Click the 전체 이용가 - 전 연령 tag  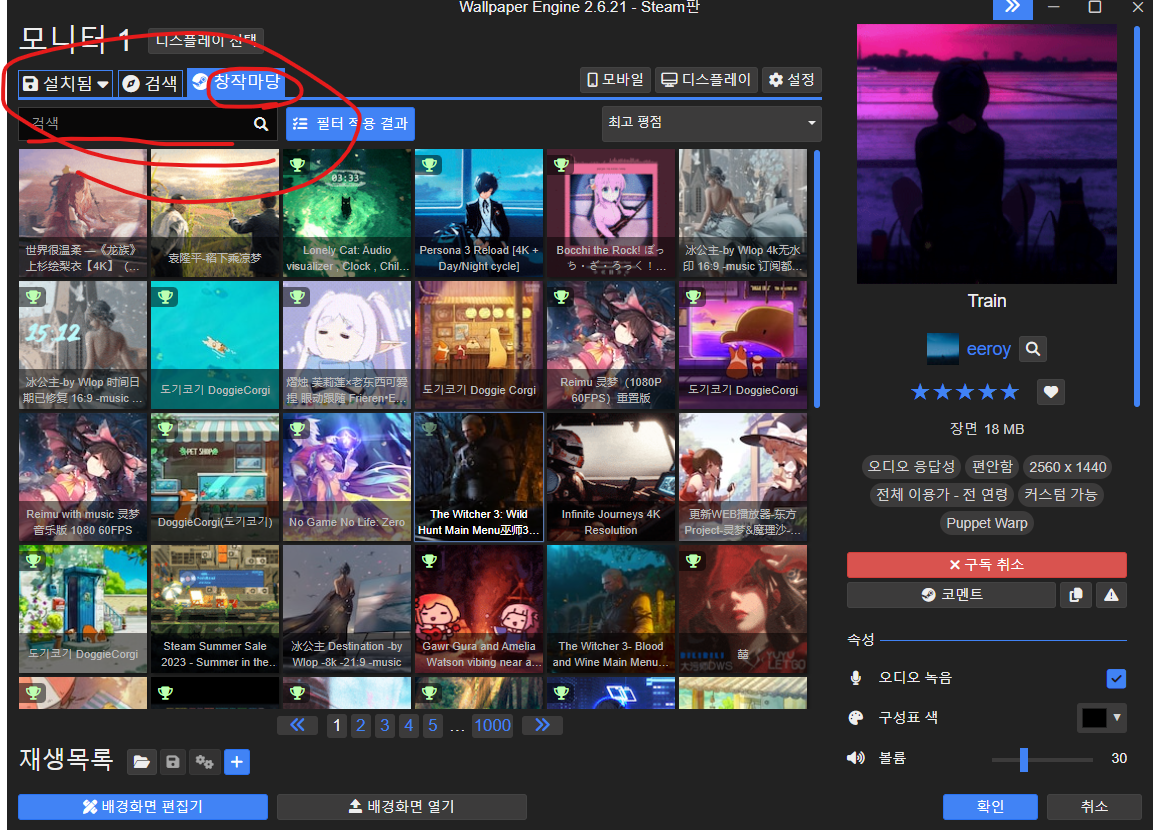942,495
